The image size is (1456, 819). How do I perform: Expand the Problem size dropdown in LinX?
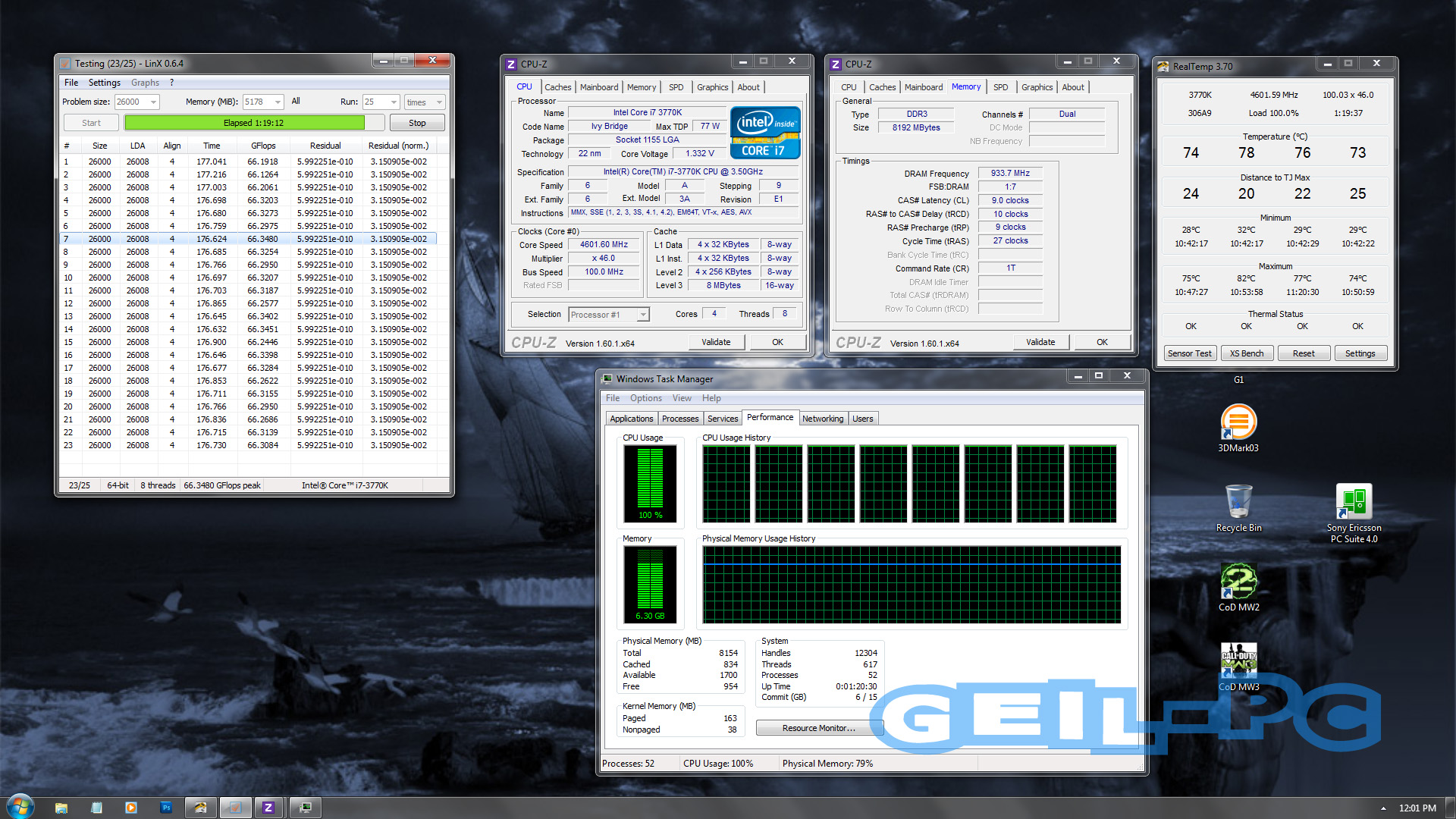(153, 102)
